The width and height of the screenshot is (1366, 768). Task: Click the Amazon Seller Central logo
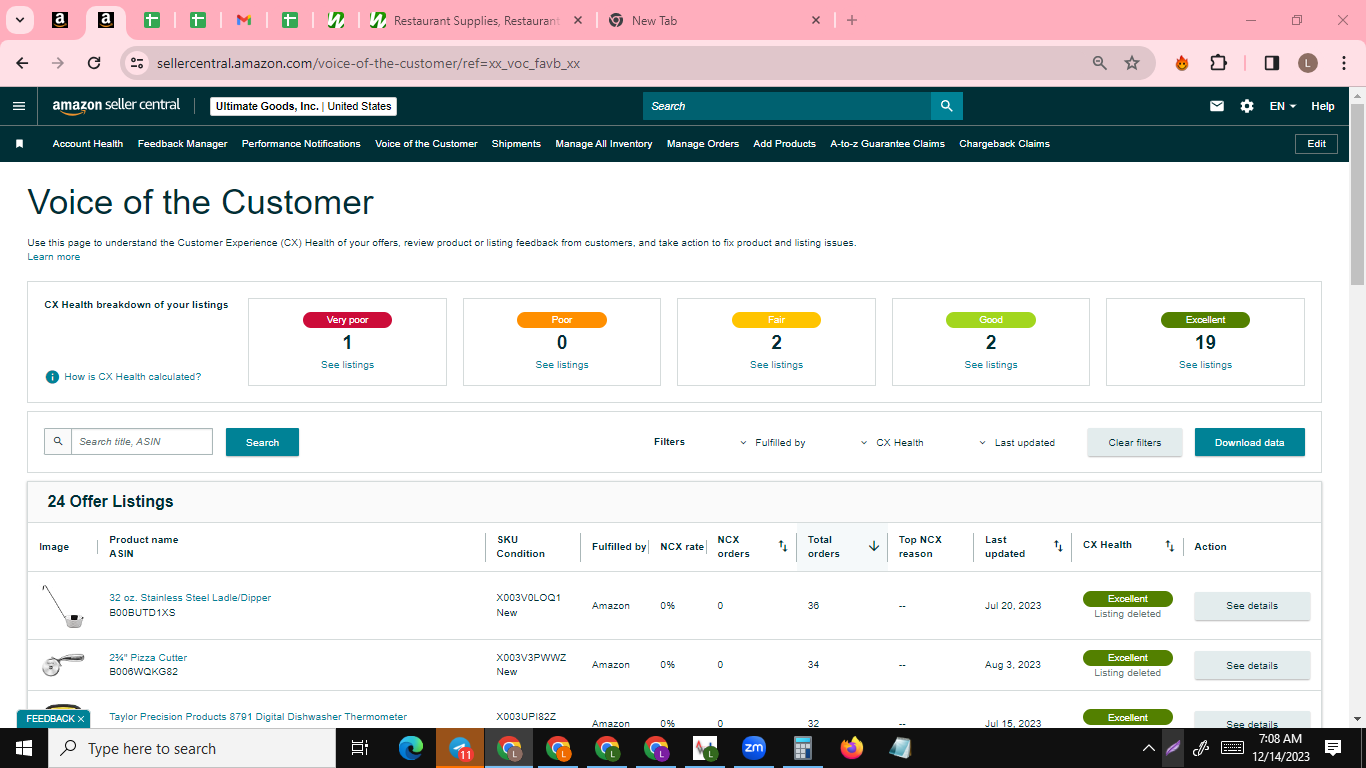coord(116,106)
